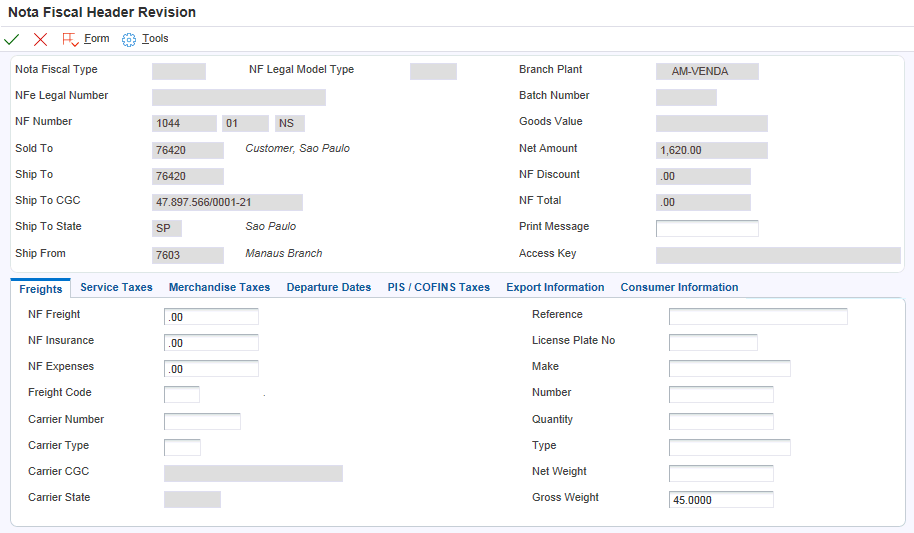The image size is (914, 533).
Task: View the Consumer Information tab
Action: click(679, 287)
